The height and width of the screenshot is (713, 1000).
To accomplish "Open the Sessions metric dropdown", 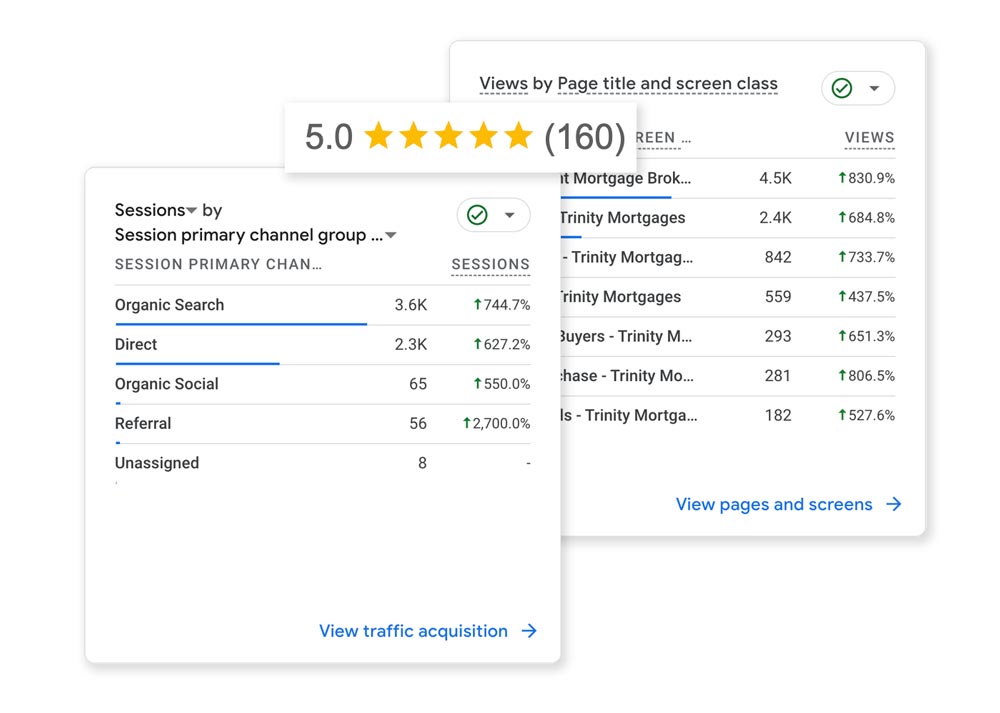I will (x=191, y=211).
